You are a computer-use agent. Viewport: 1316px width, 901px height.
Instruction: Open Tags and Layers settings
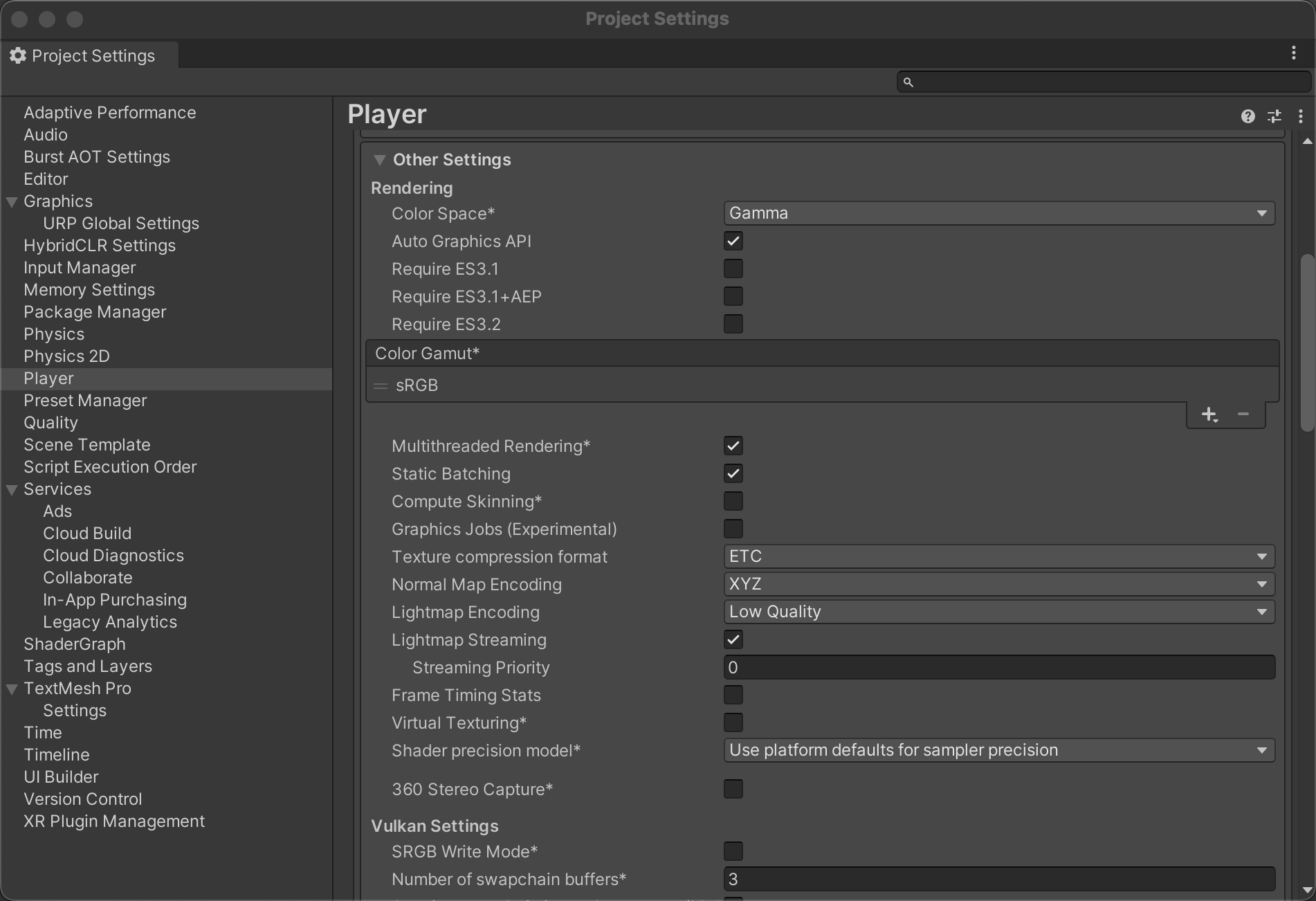tap(88, 666)
